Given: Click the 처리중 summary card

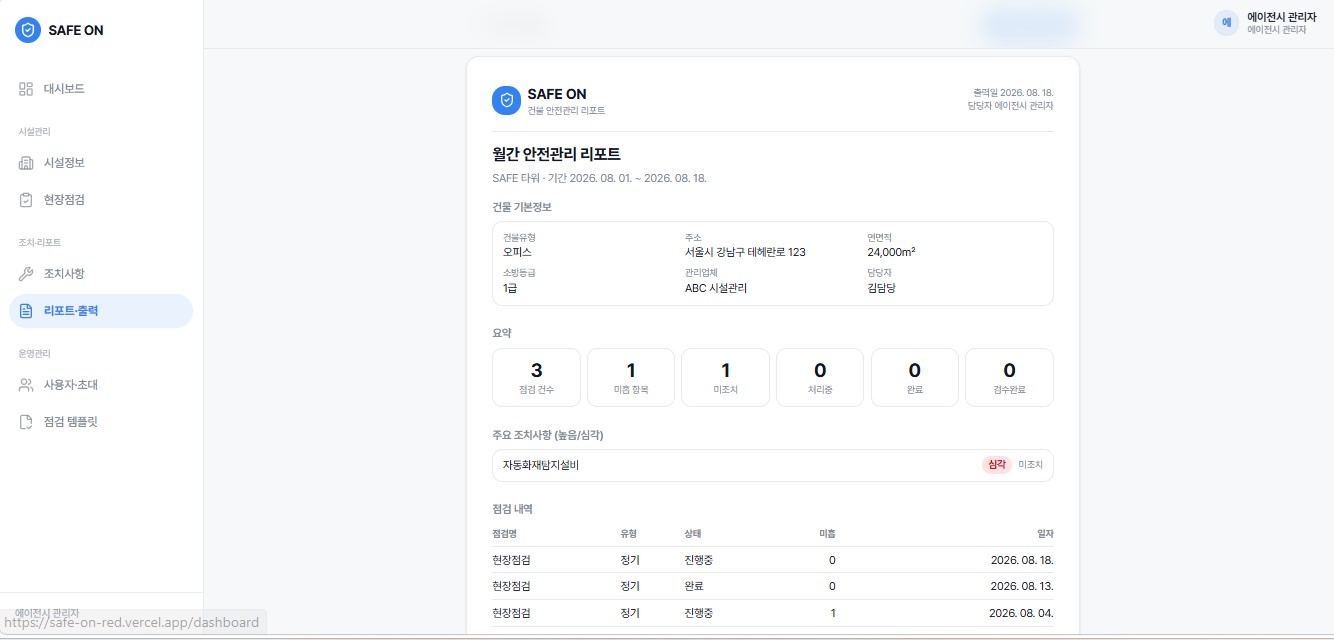Looking at the screenshot, I should [x=820, y=377].
